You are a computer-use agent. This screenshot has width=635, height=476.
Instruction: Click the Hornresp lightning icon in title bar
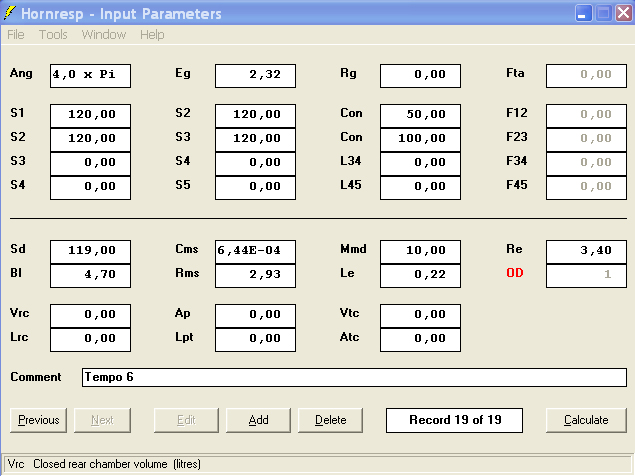pos(11,14)
